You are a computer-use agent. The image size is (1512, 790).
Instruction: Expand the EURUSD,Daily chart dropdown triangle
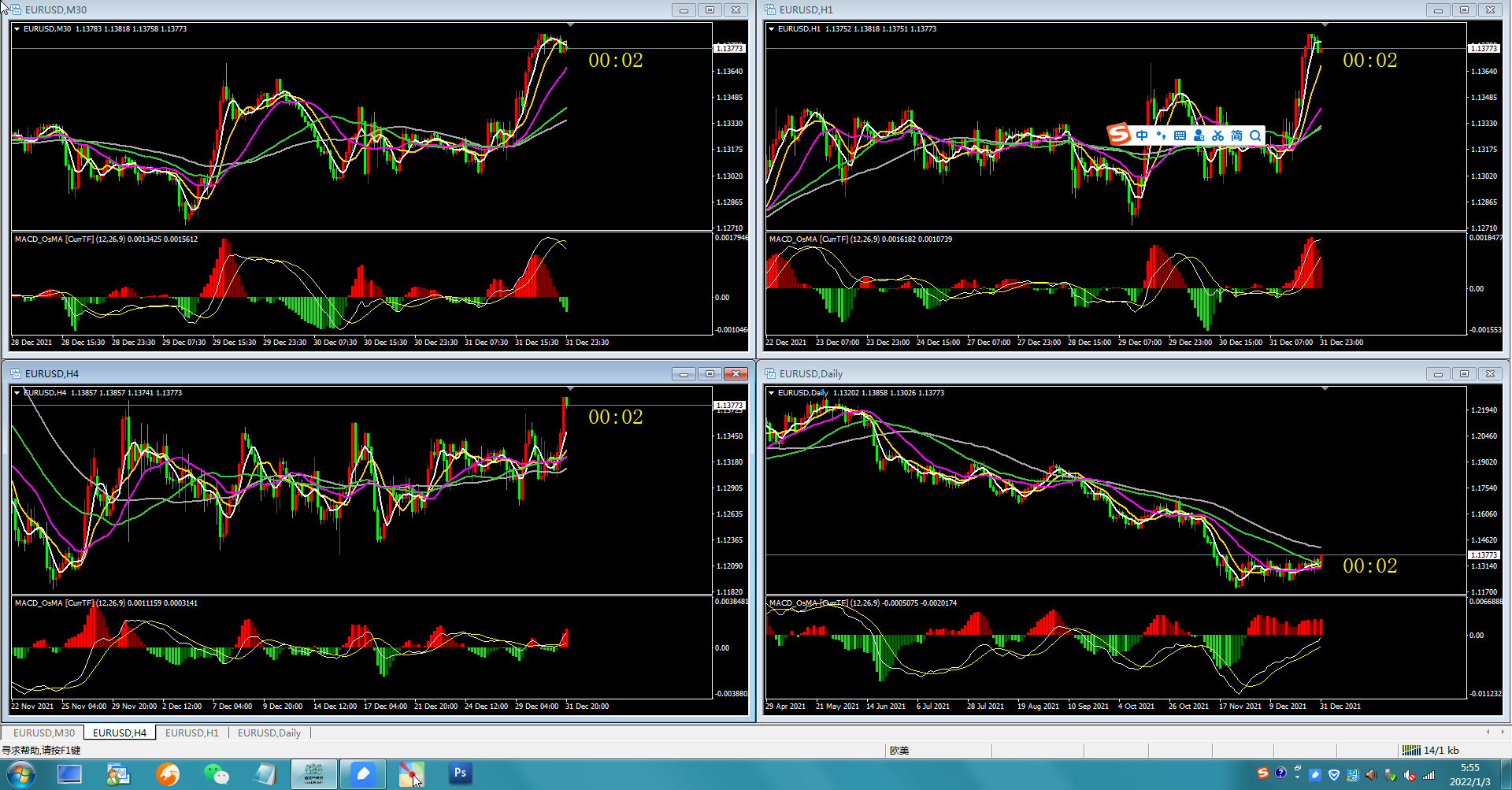click(771, 393)
